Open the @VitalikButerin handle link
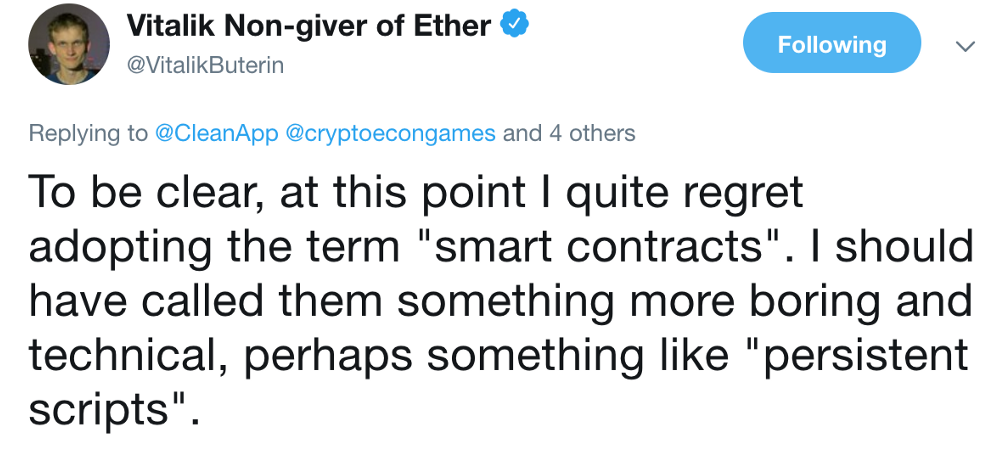 pyautogui.click(x=205, y=64)
